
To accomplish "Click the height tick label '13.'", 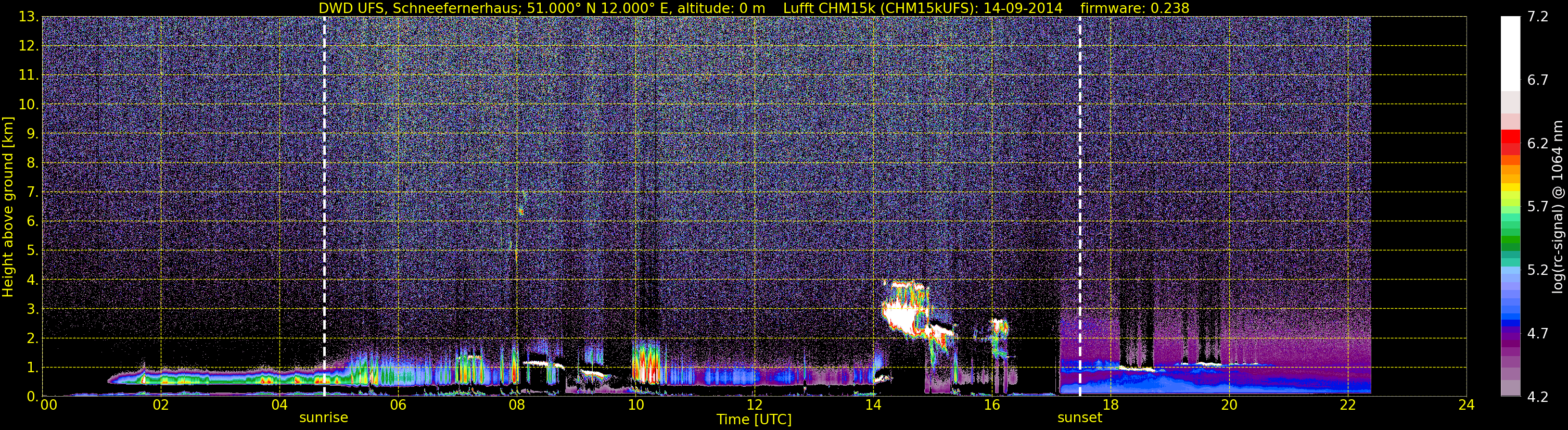I will 29,17.
